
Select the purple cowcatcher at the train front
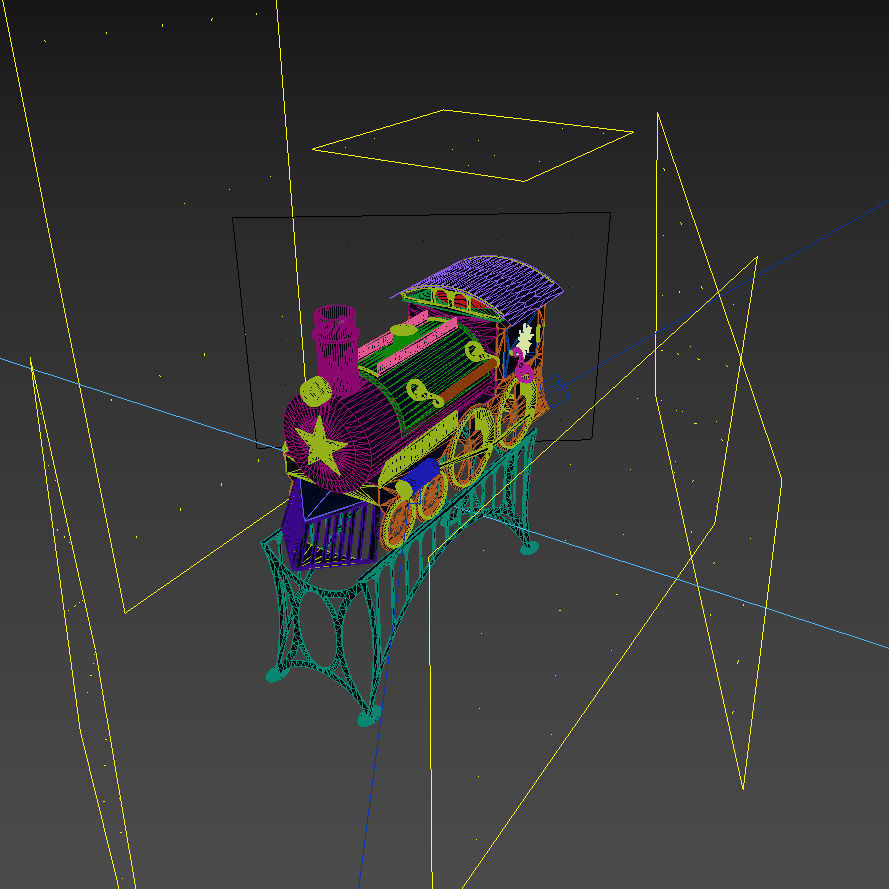pyautogui.click(x=329, y=524)
